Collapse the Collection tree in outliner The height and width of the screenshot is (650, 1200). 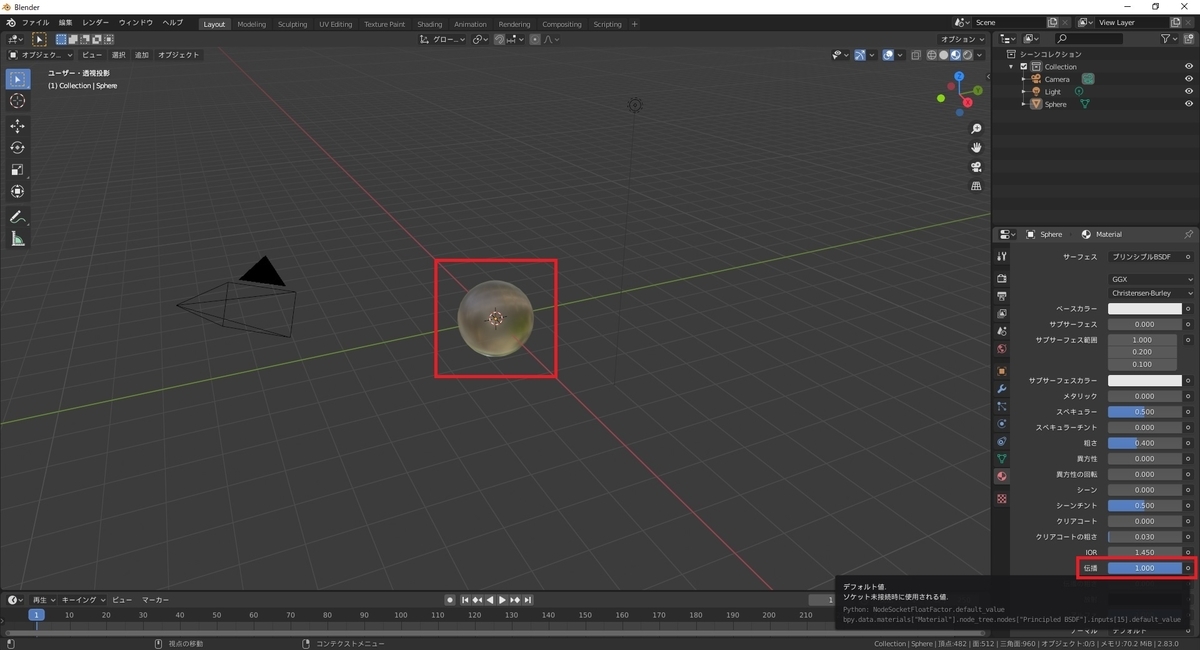pyautogui.click(x=1013, y=67)
